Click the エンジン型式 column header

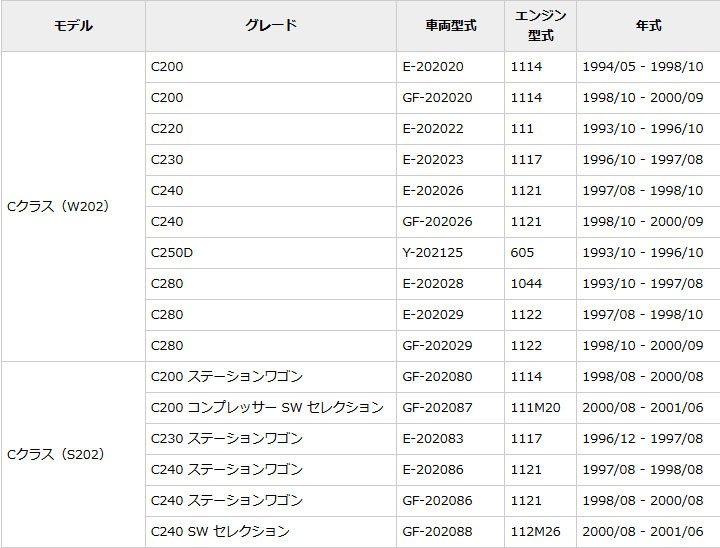point(540,26)
